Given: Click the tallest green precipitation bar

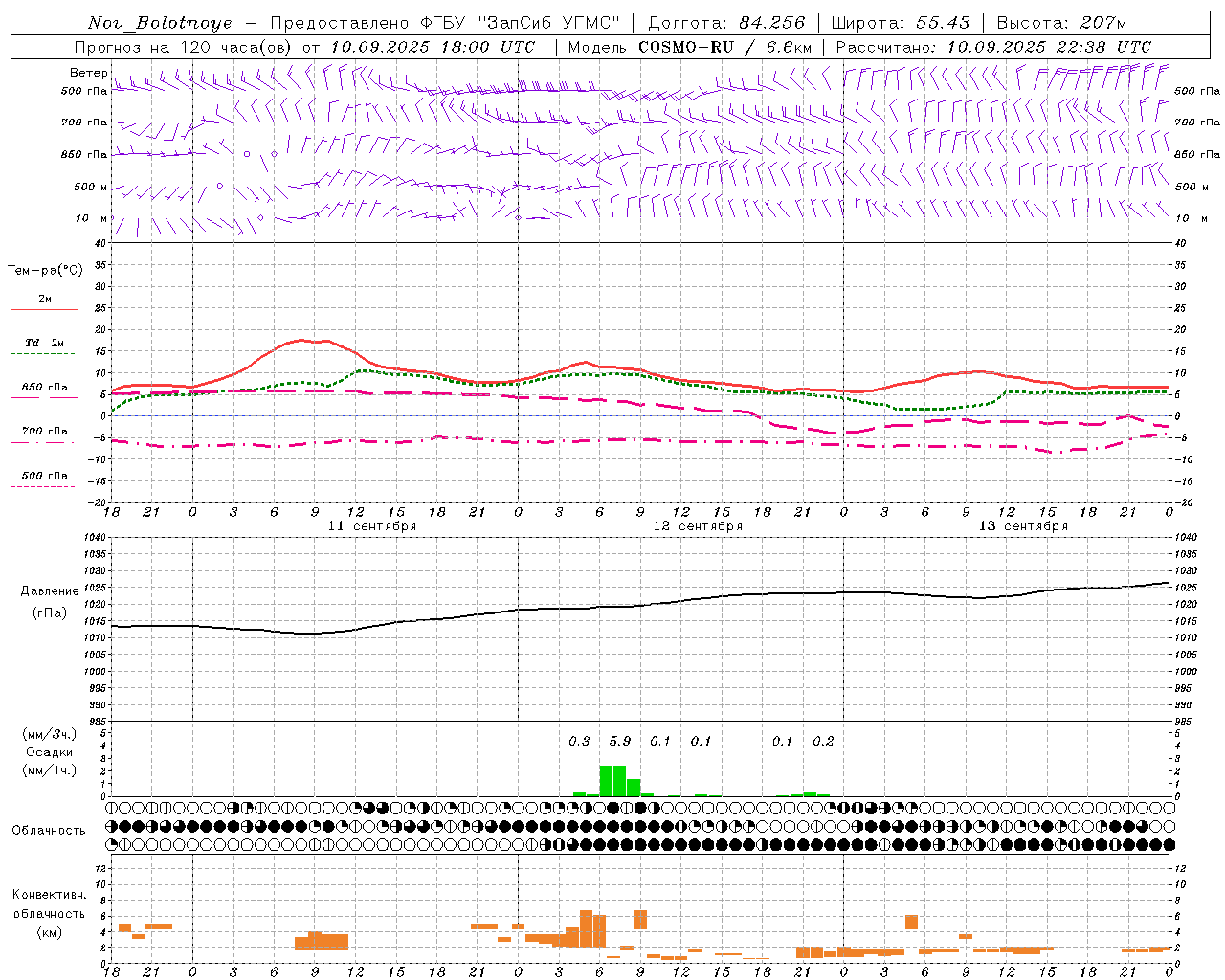Looking at the screenshot, I should point(612,781).
